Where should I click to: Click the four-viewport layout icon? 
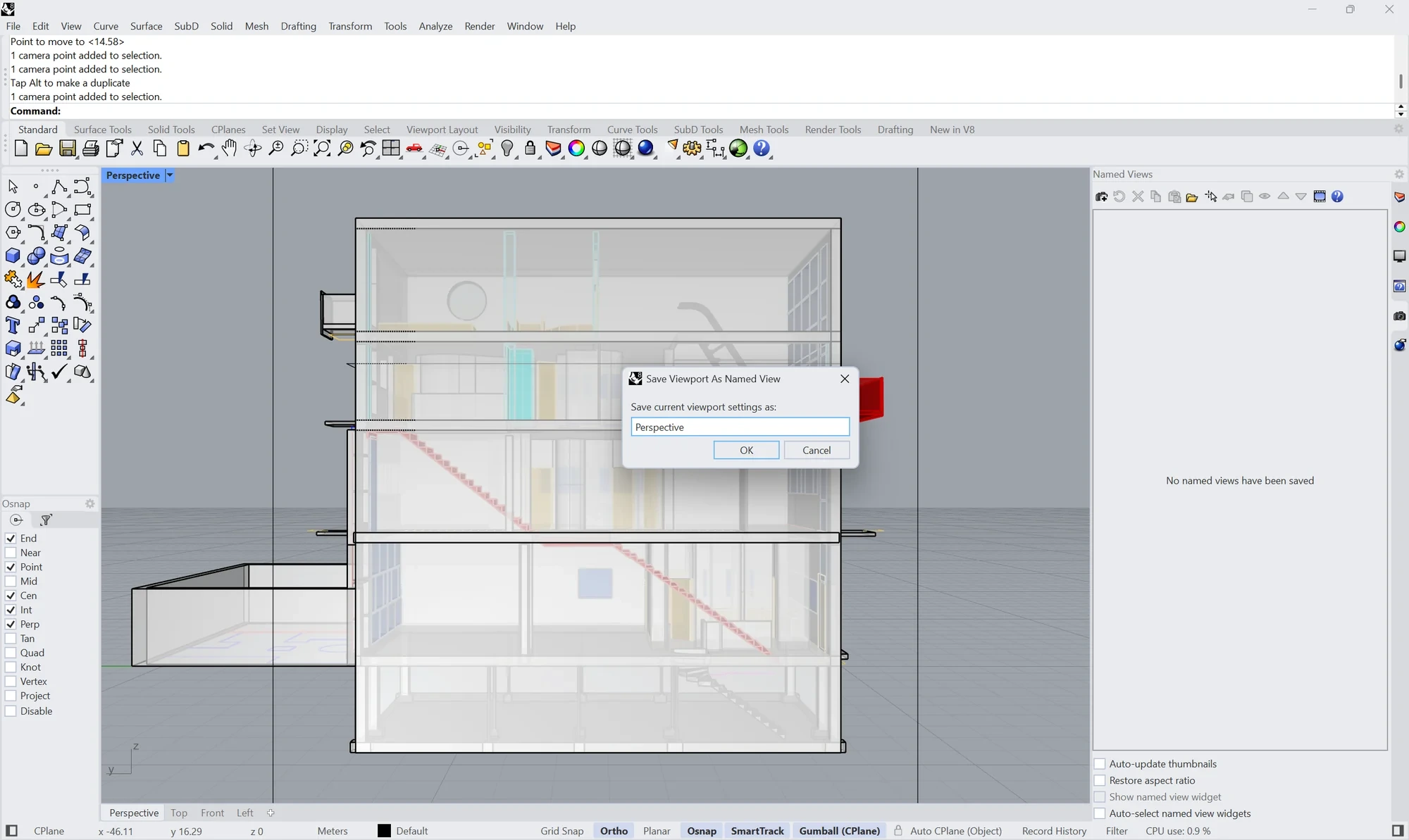(391, 149)
